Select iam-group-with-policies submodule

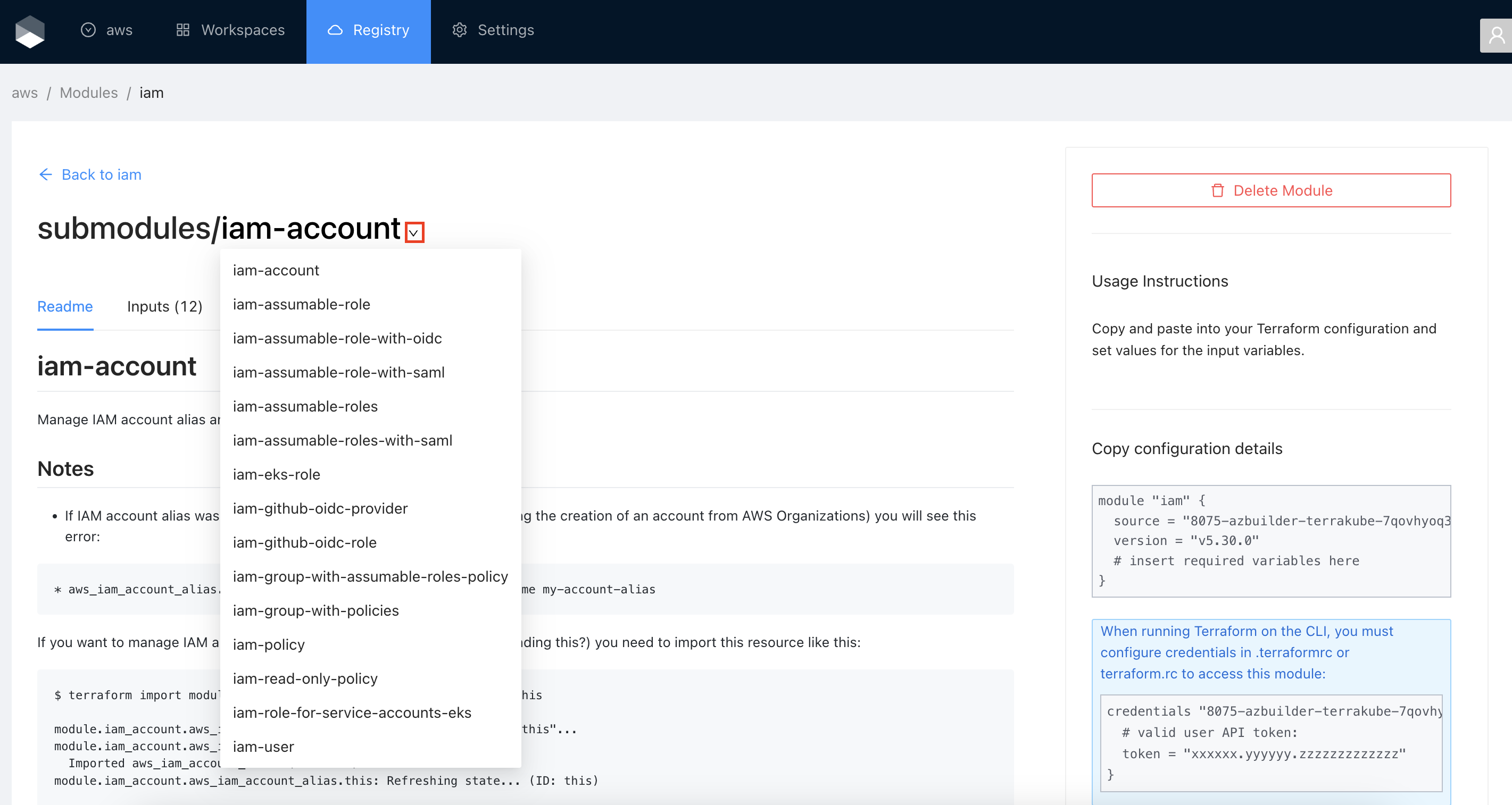[x=316, y=610]
